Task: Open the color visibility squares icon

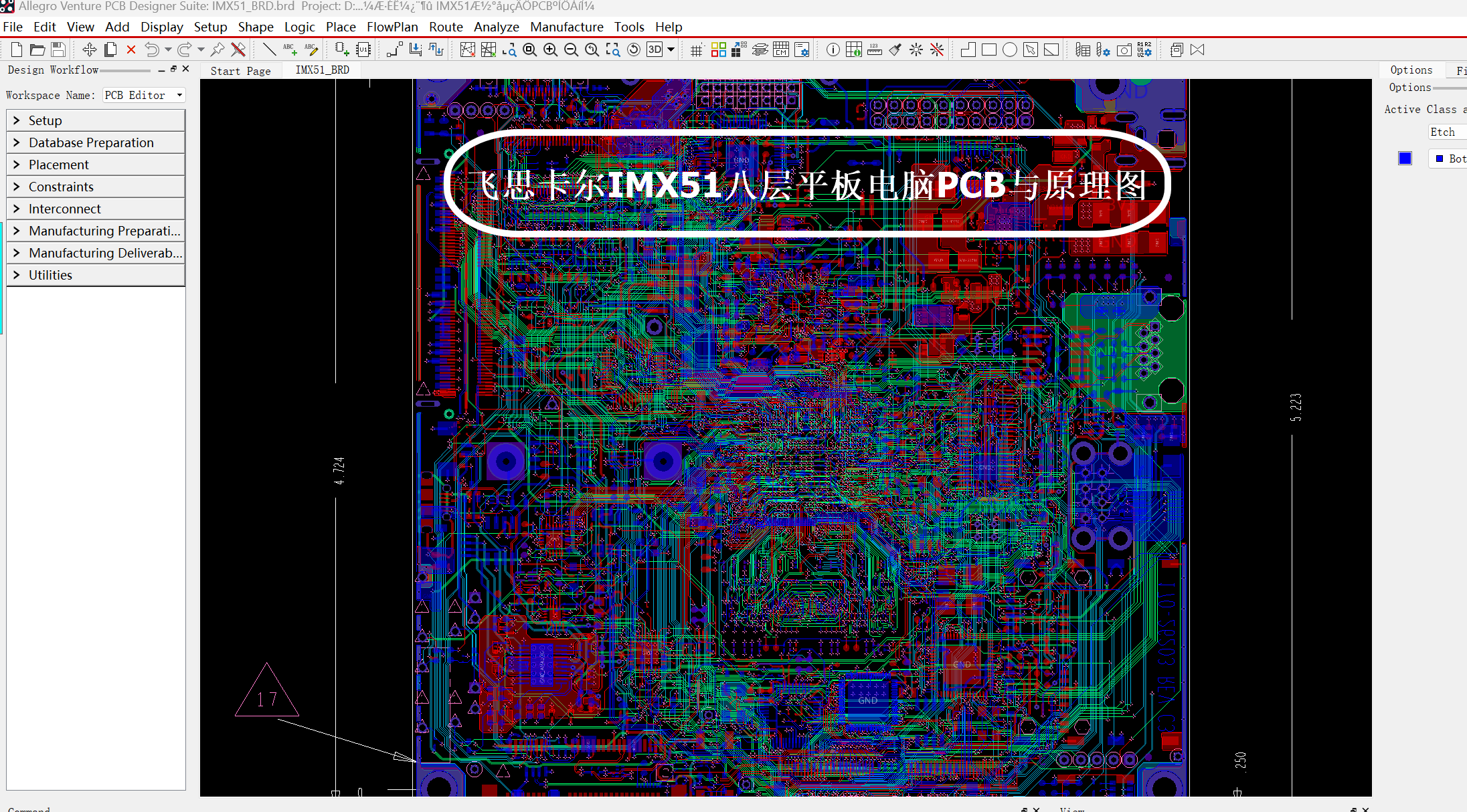Action: 719,49
